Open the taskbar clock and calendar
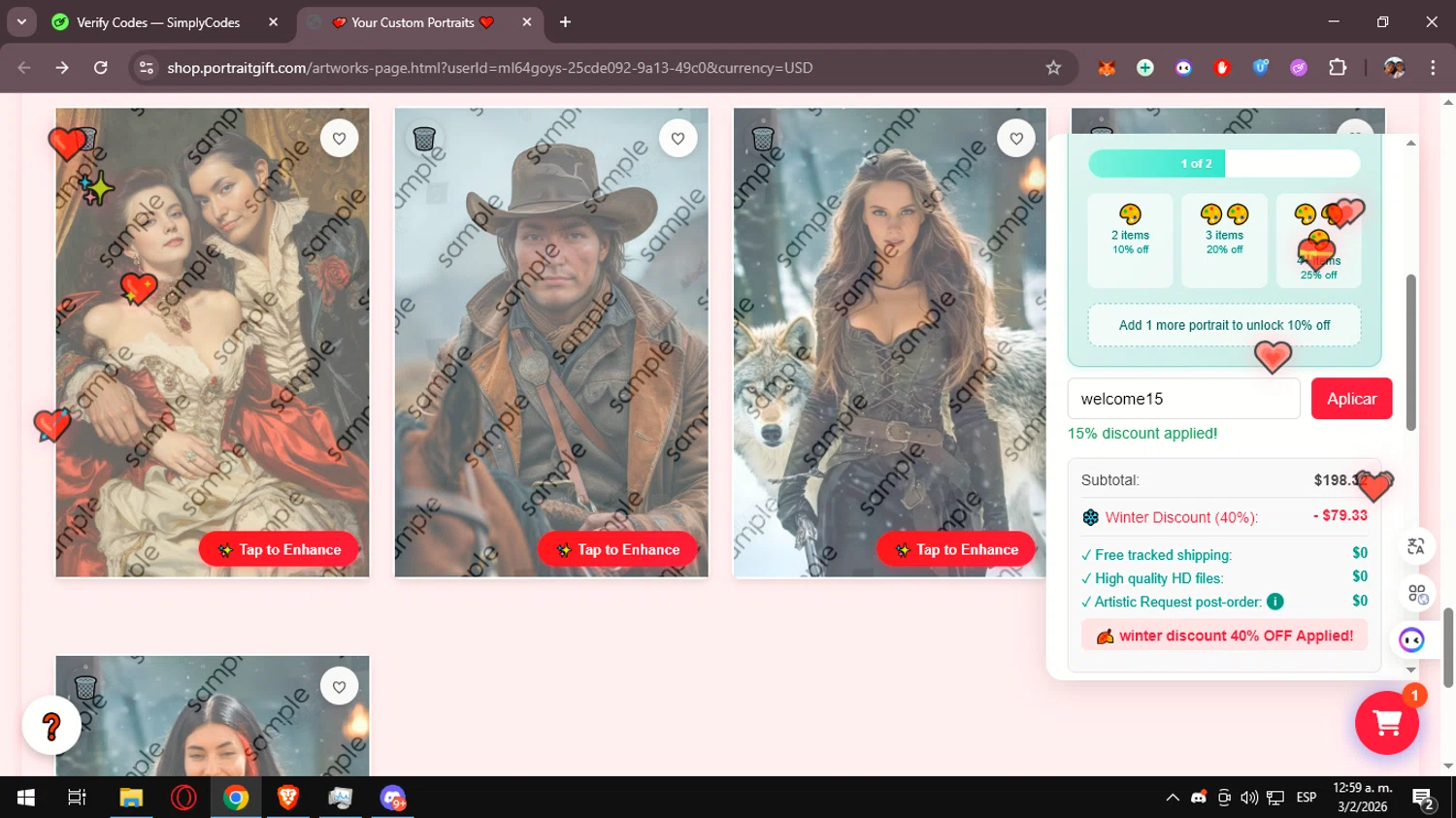This screenshot has height=818, width=1456. [1363, 798]
